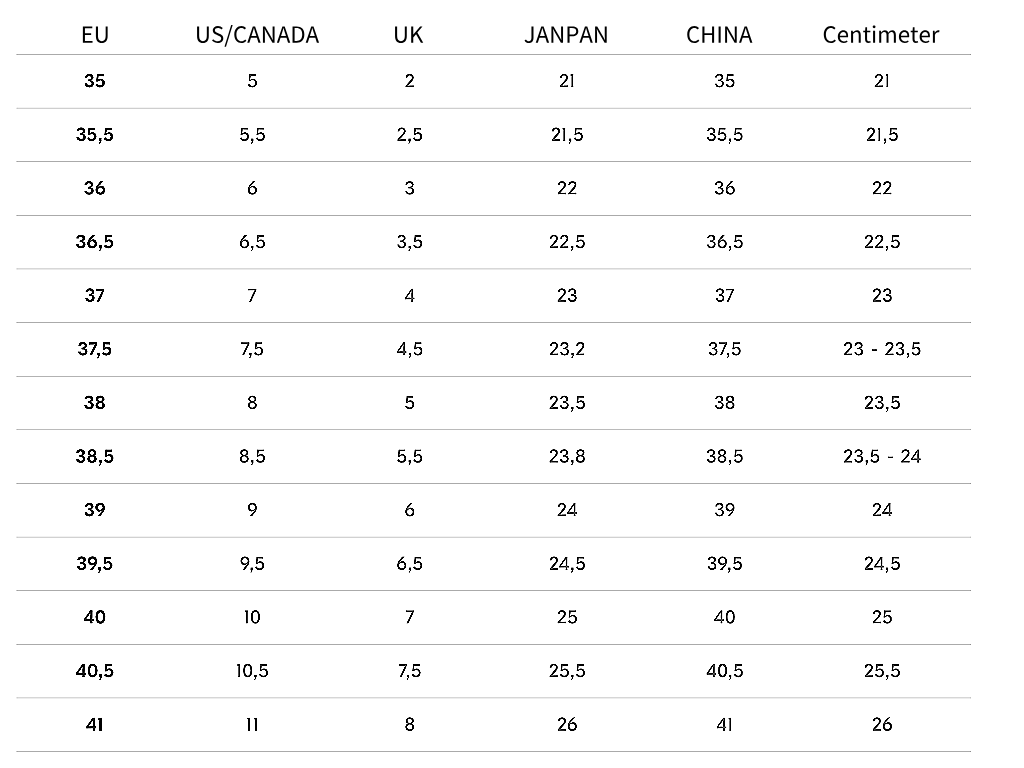Click EU size 35 row label

tap(95, 81)
